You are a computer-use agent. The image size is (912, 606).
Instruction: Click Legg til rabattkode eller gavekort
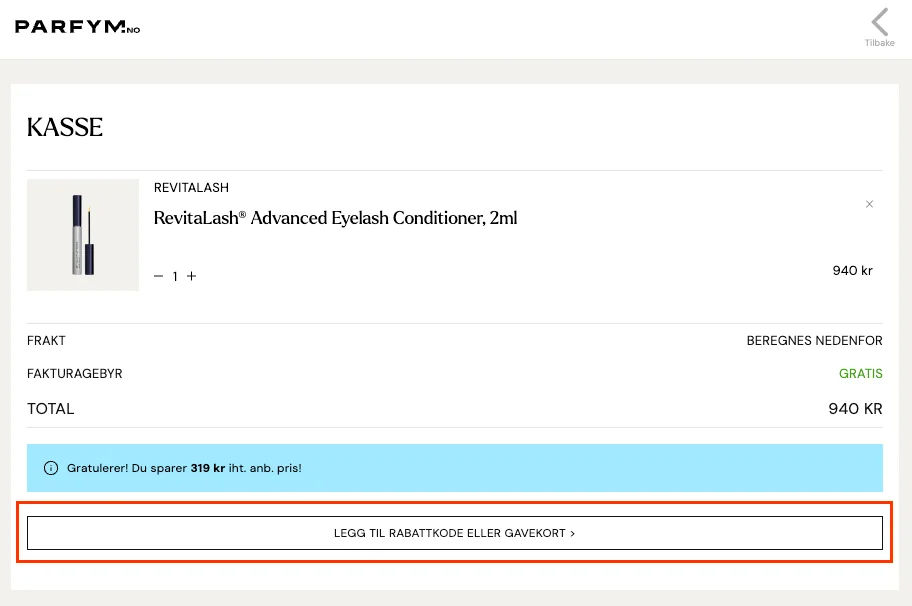pos(455,533)
